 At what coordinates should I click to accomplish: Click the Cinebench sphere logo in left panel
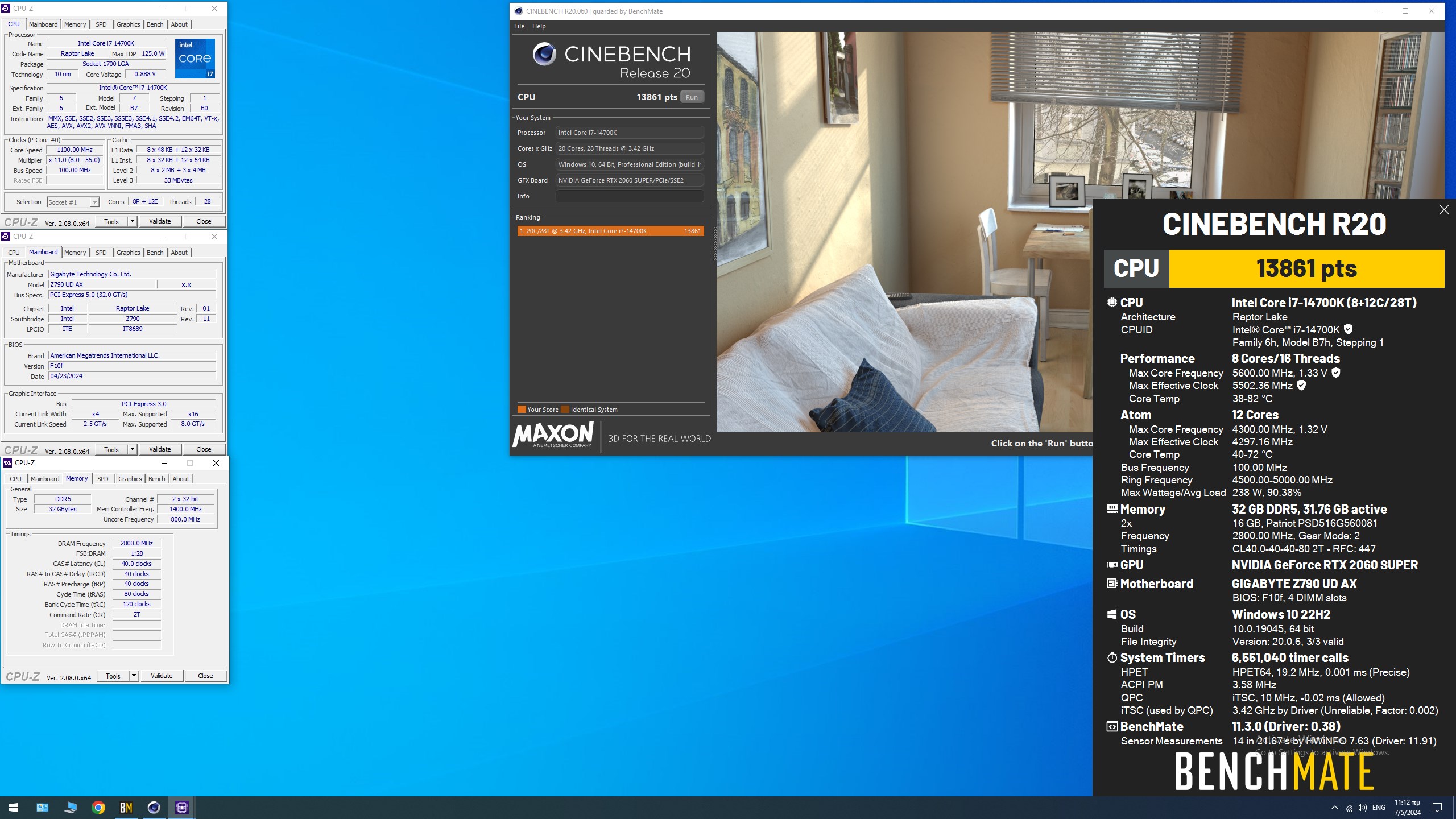[544, 54]
